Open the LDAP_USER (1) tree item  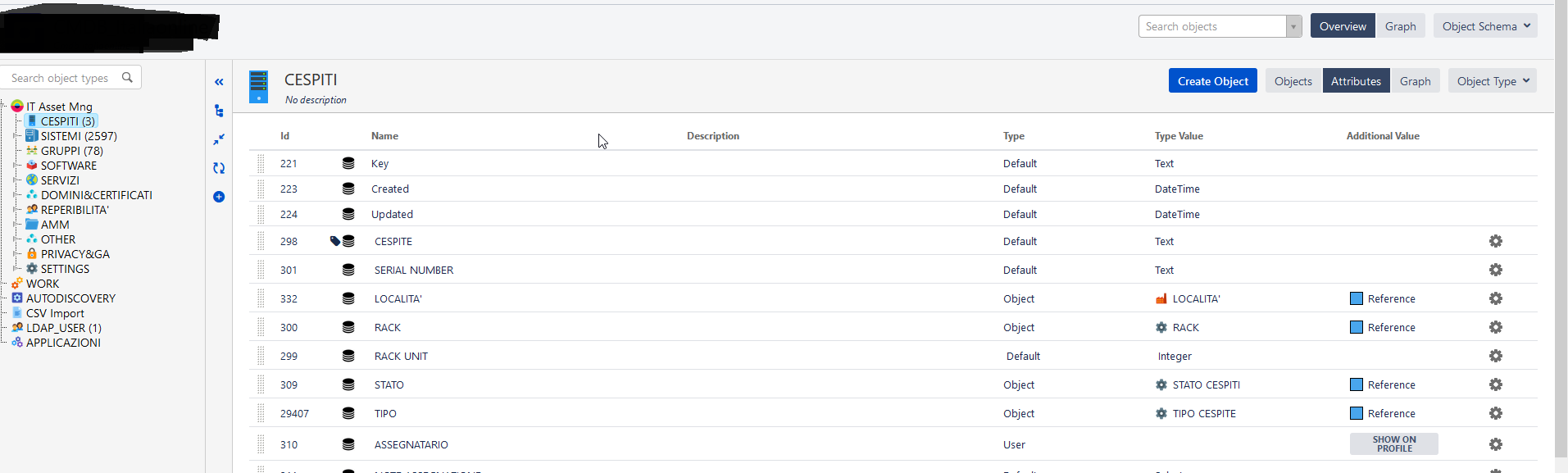tap(64, 328)
